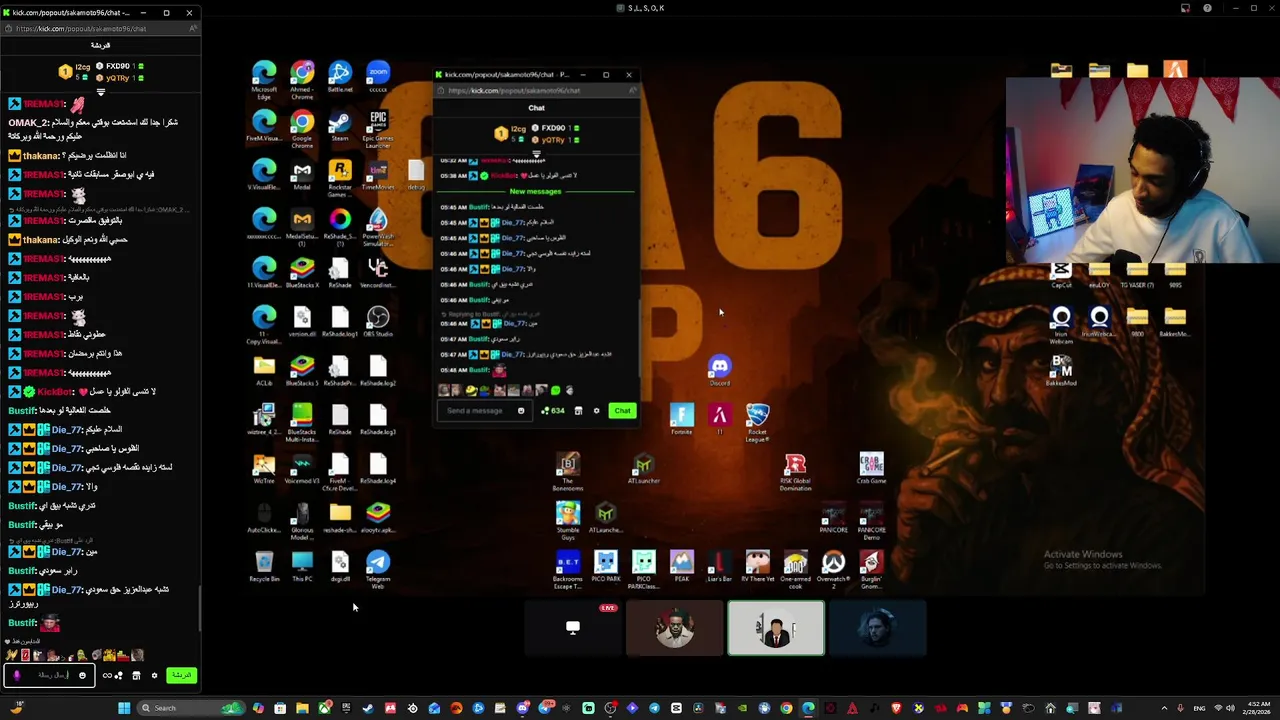
Task: Open the PANICORE Demo shortcut
Action: 871,519
